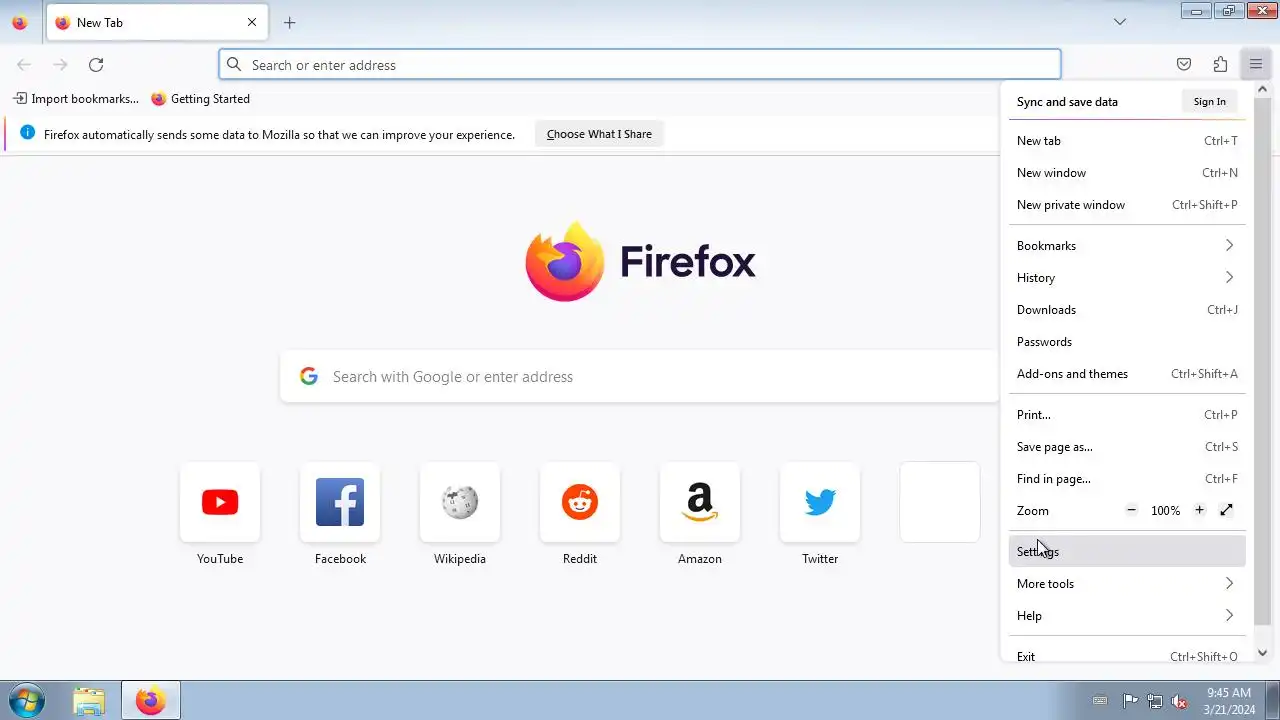Screen dimensions: 1280x720
Task: Click the on-screen keyboard tray icon
Action: pos(1100,701)
